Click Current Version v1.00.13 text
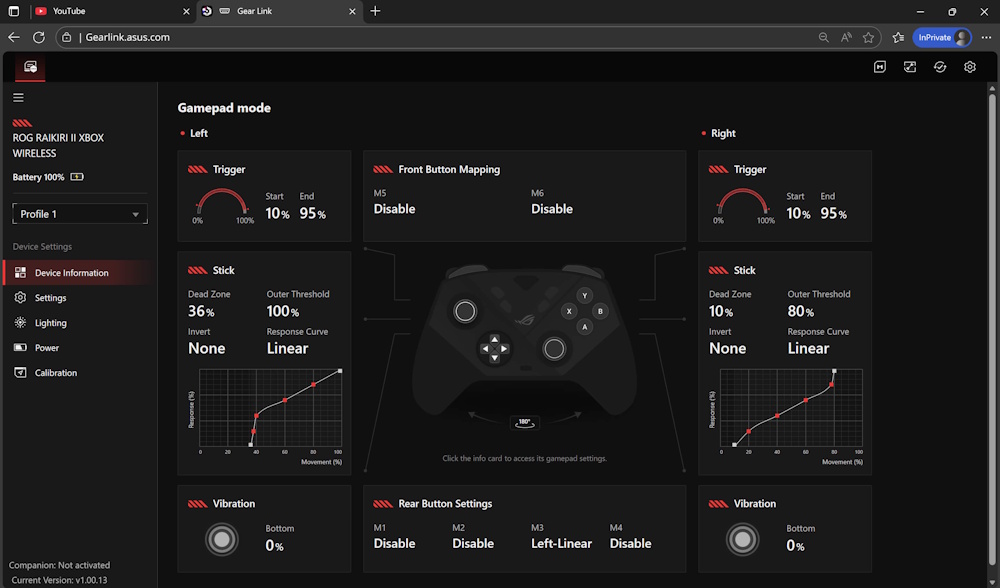Image resolution: width=1000 pixels, height=588 pixels. tap(59, 580)
